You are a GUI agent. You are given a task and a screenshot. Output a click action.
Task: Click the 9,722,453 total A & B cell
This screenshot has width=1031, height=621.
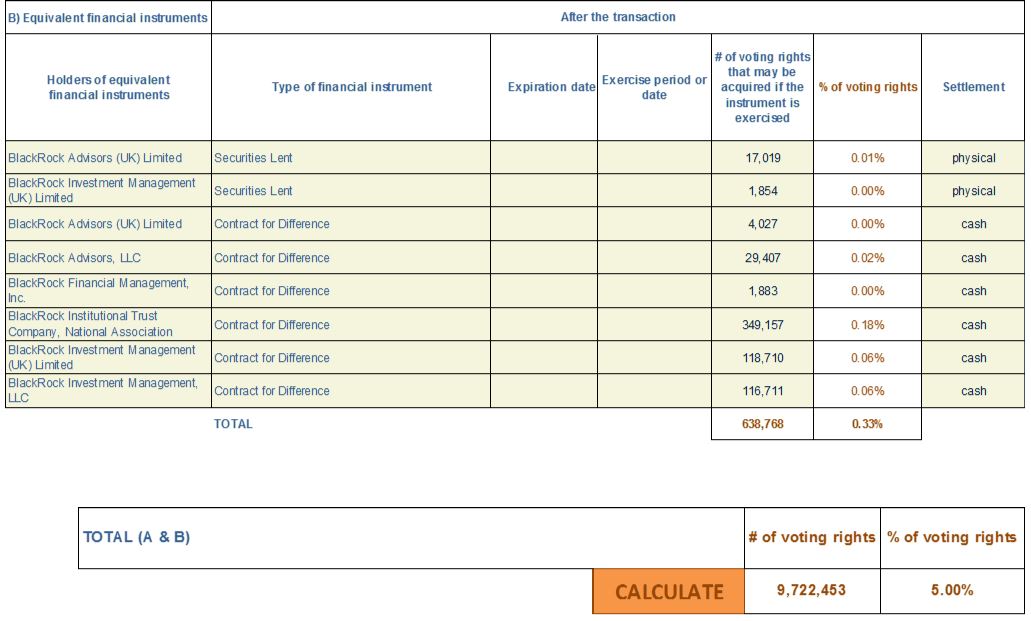812,590
